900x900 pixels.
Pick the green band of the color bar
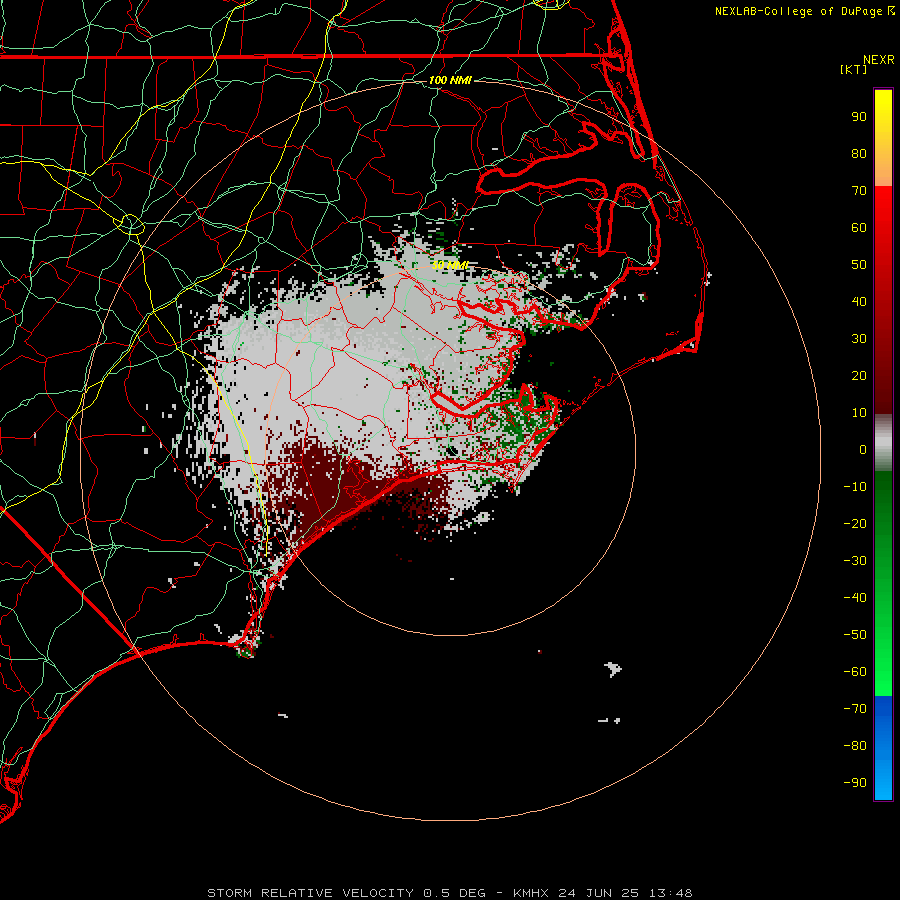click(x=883, y=583)
